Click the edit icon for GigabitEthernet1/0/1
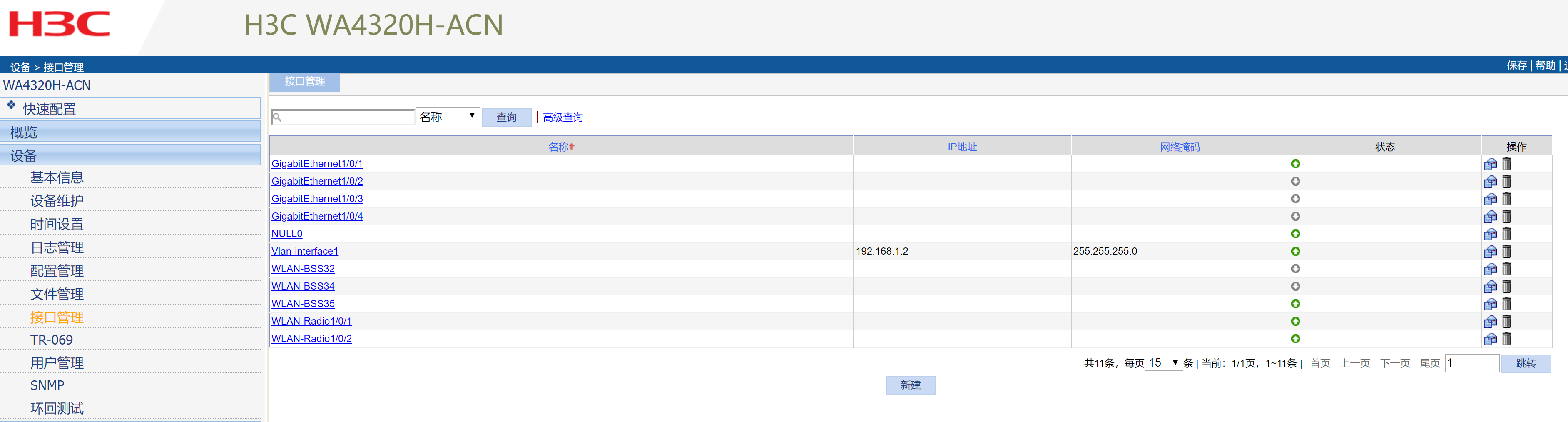Screen dimensions: 1568x422 click(x=1490, y=164)
